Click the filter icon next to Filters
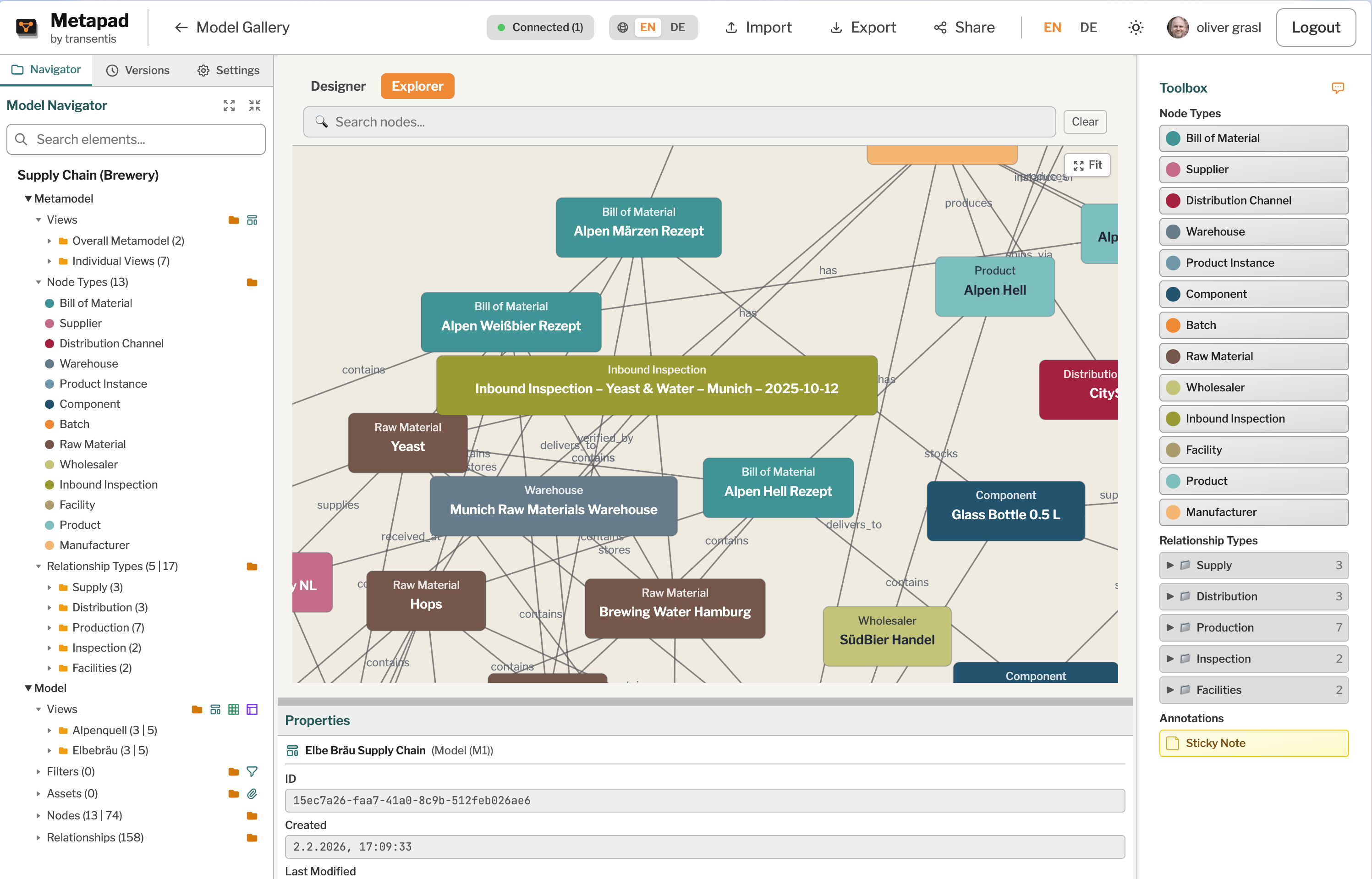The height and width of the screenshot is (879, 1372). 252,771
